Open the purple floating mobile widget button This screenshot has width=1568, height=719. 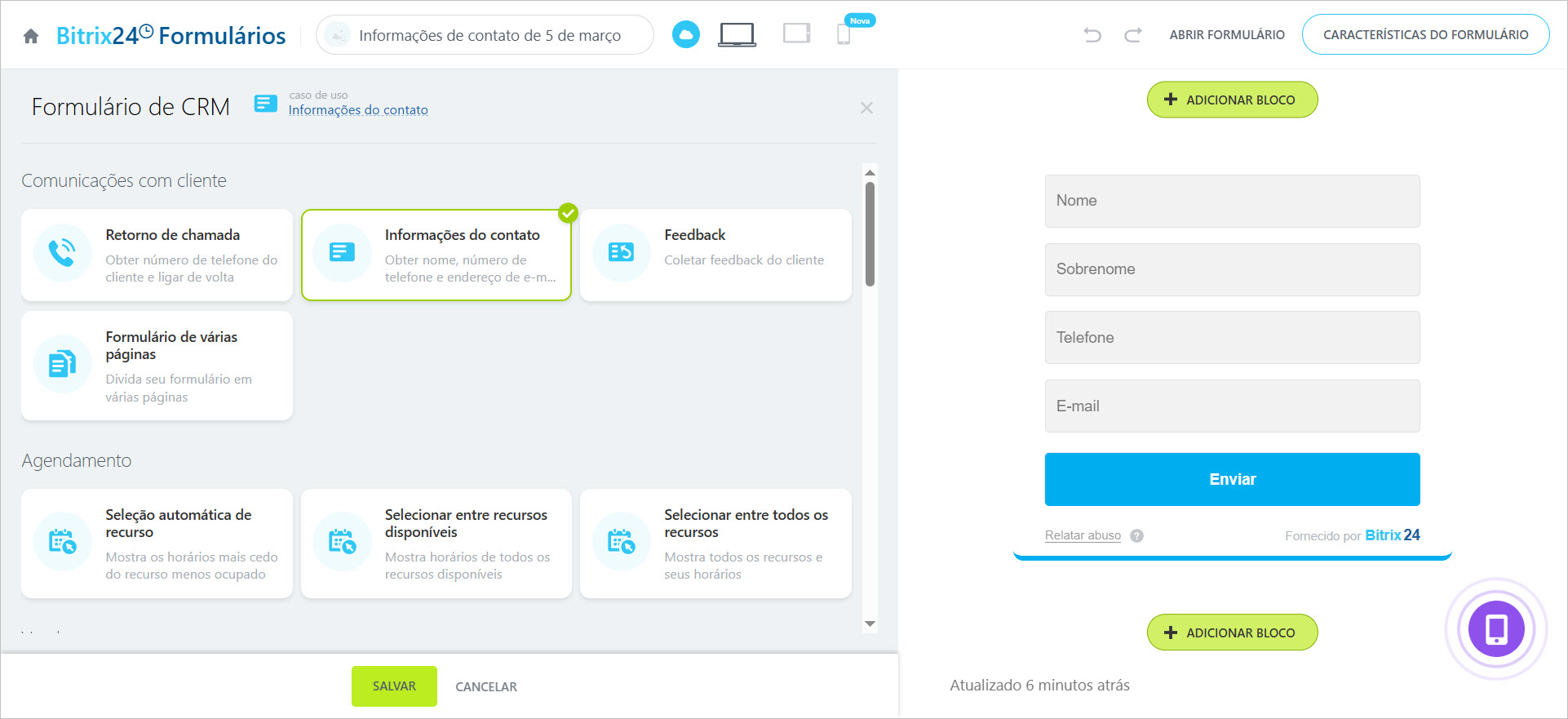[1495, 628]
